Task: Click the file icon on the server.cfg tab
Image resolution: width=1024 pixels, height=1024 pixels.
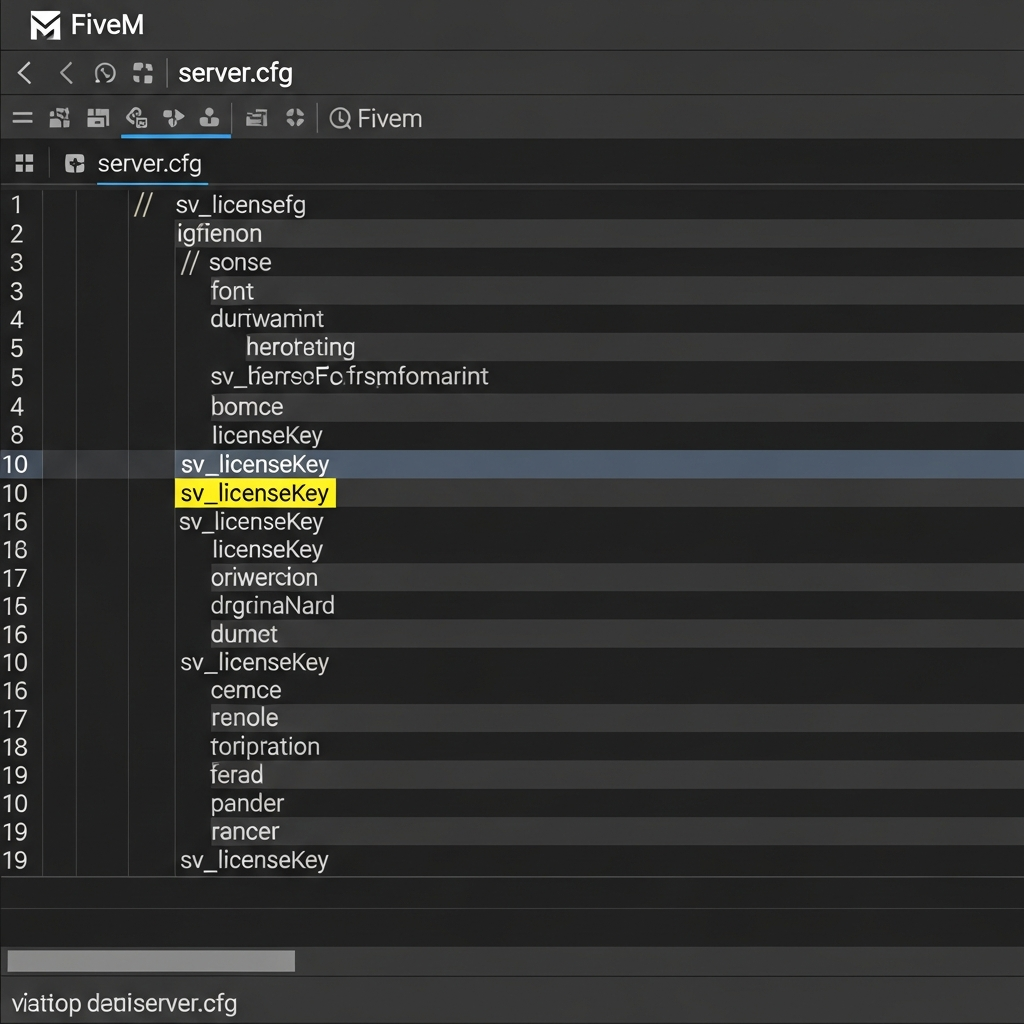Action: (x=75, y=163)
